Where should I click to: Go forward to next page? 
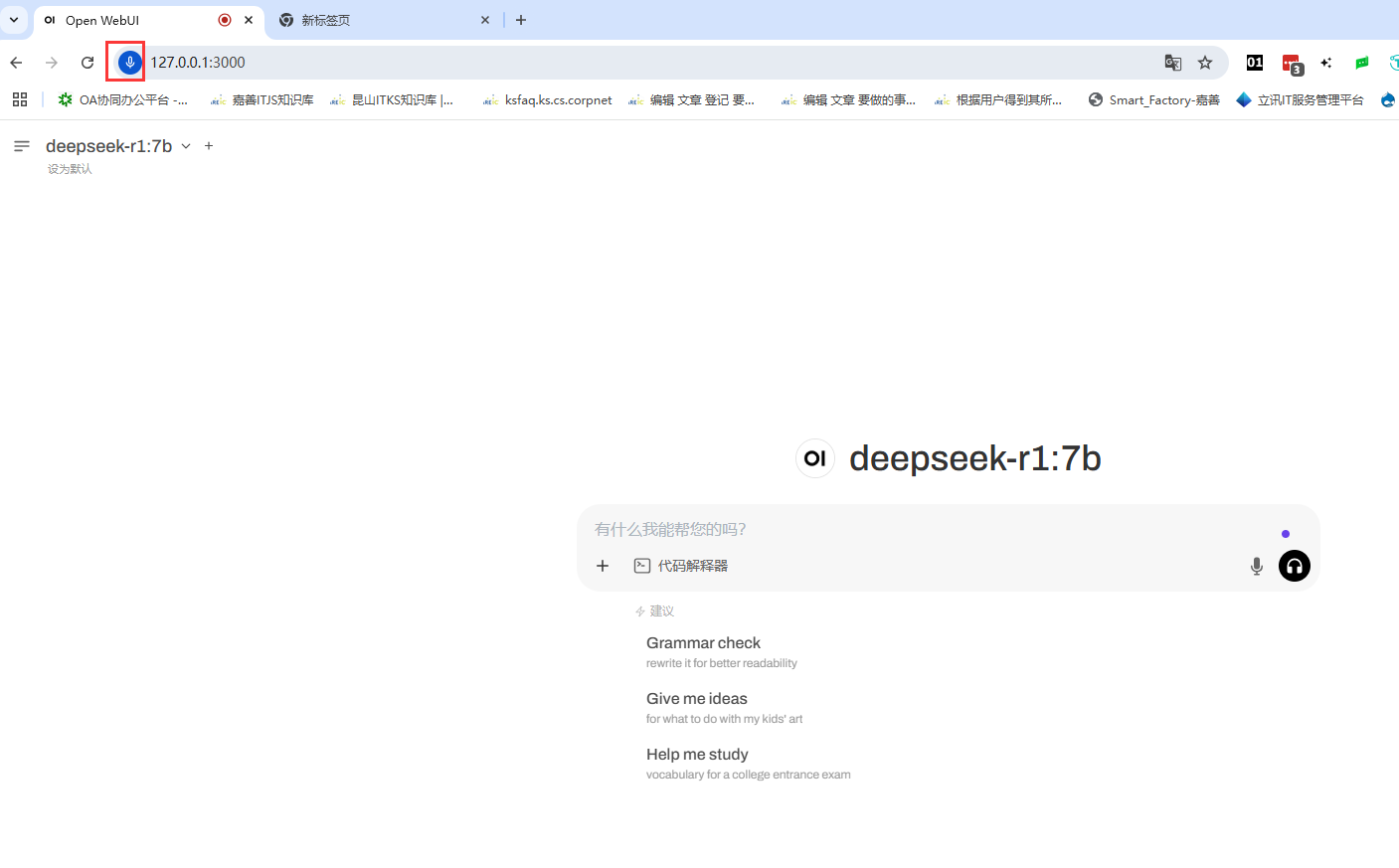coord(52,63)
